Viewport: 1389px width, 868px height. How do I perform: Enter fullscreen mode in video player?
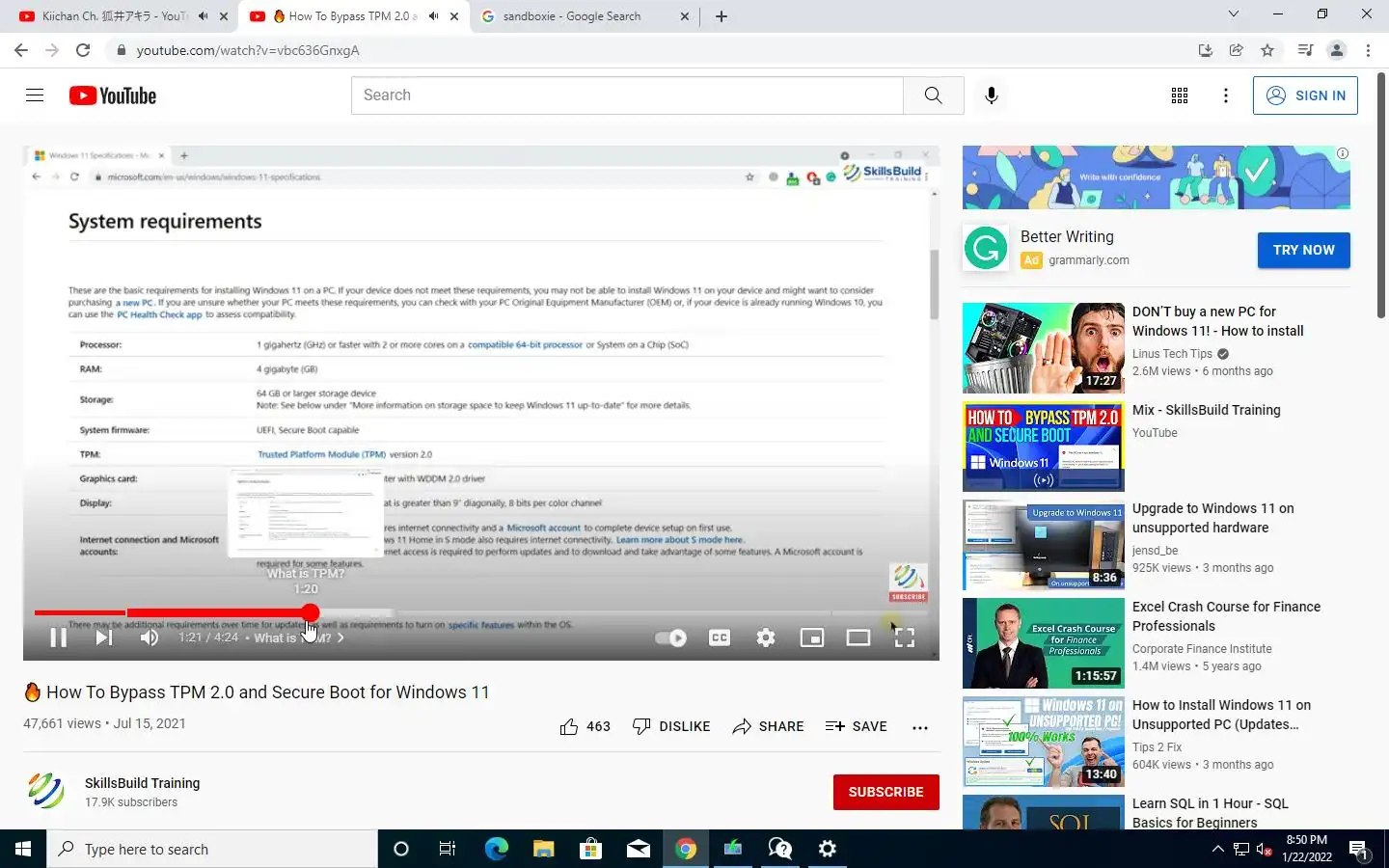pyautogui.click(x=905, y=637)
